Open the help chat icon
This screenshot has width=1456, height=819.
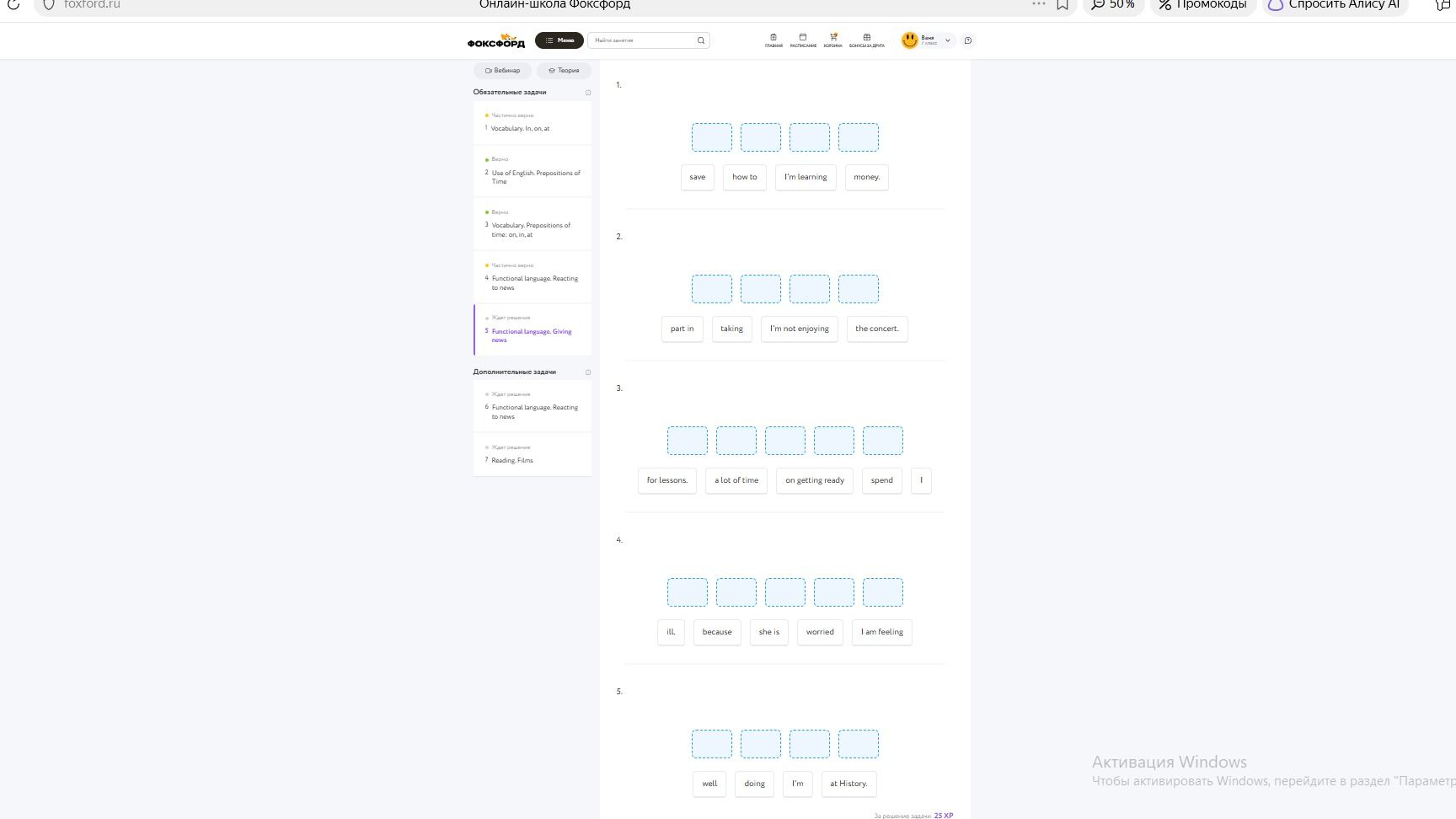point(968,40)
